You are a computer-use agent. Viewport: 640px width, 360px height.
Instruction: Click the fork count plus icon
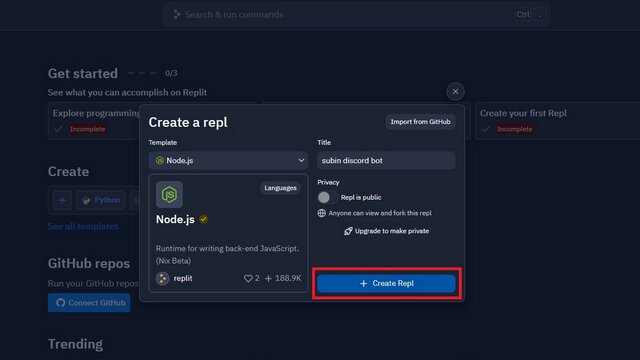point(268,278)
